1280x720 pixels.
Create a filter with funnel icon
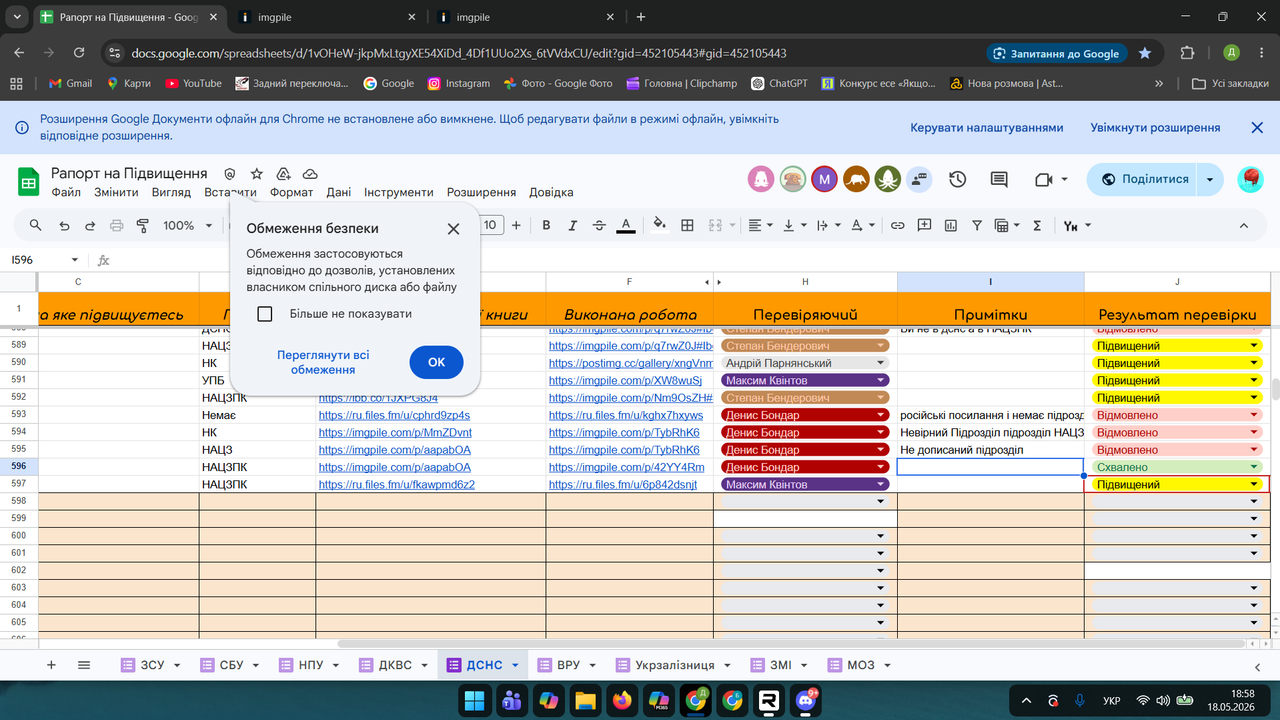977,226
